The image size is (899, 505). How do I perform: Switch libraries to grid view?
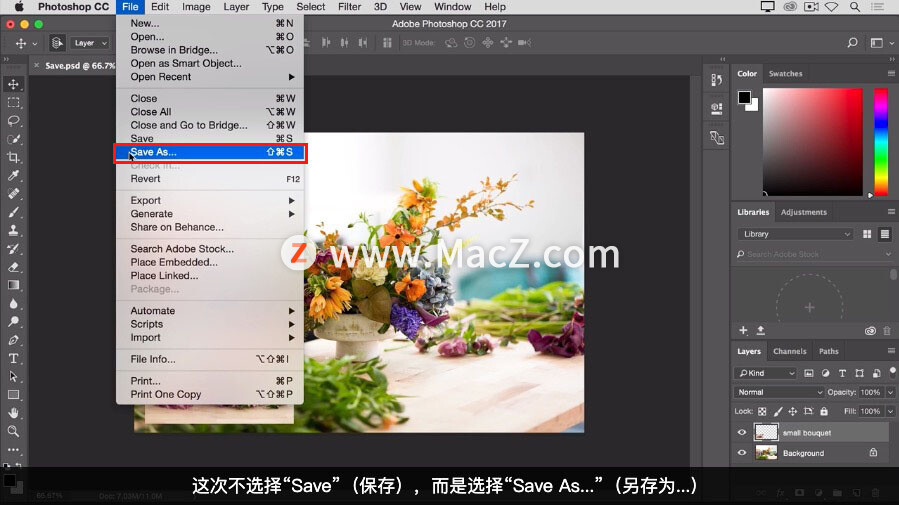point(867,234)
